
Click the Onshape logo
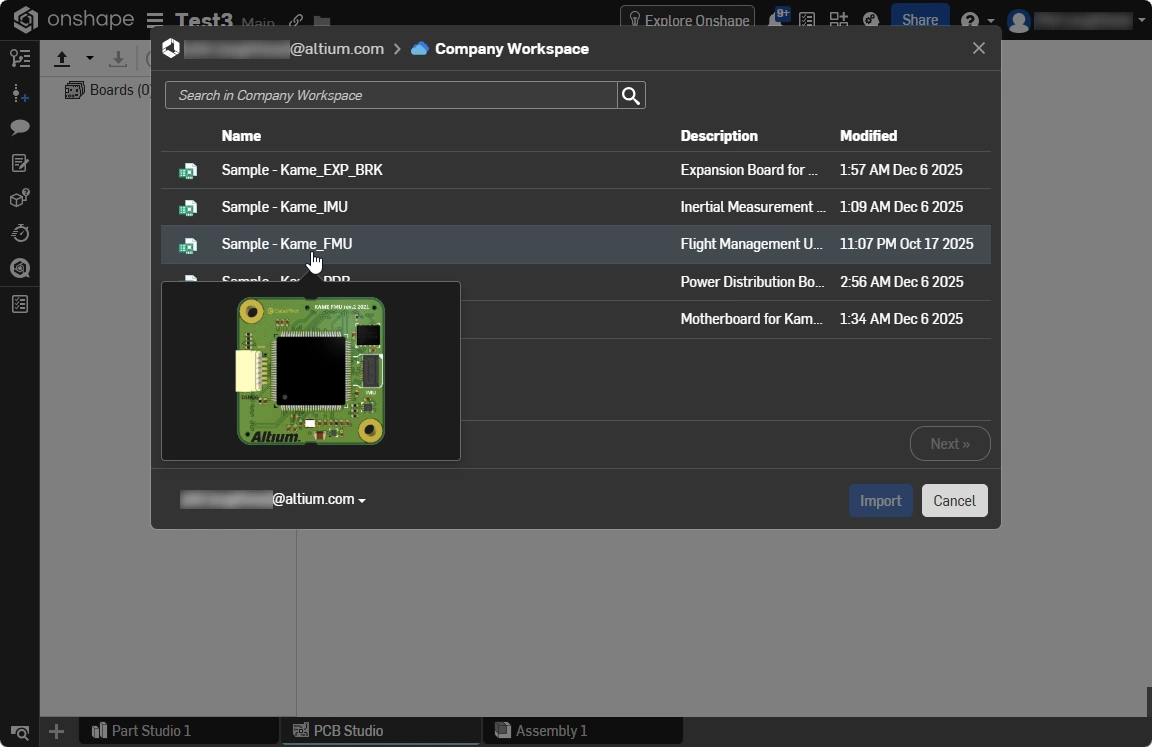[x=25, y=19]
